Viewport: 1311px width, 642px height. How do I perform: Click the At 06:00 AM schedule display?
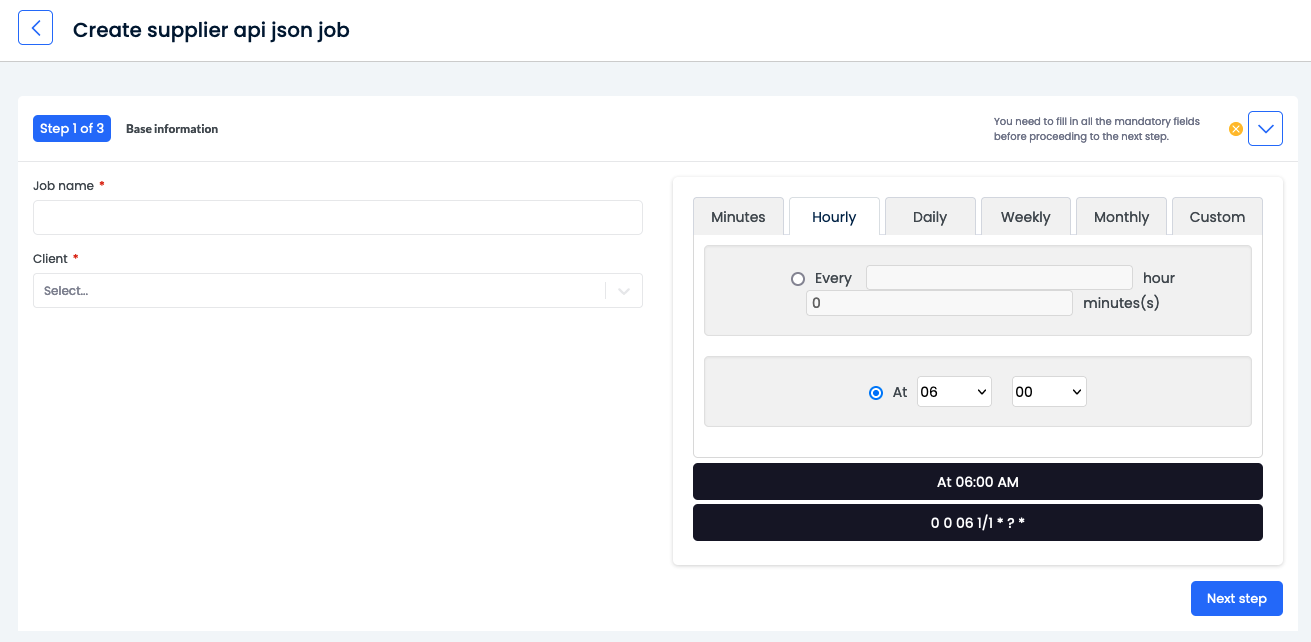pyautogui.click(x=978, y=481)
